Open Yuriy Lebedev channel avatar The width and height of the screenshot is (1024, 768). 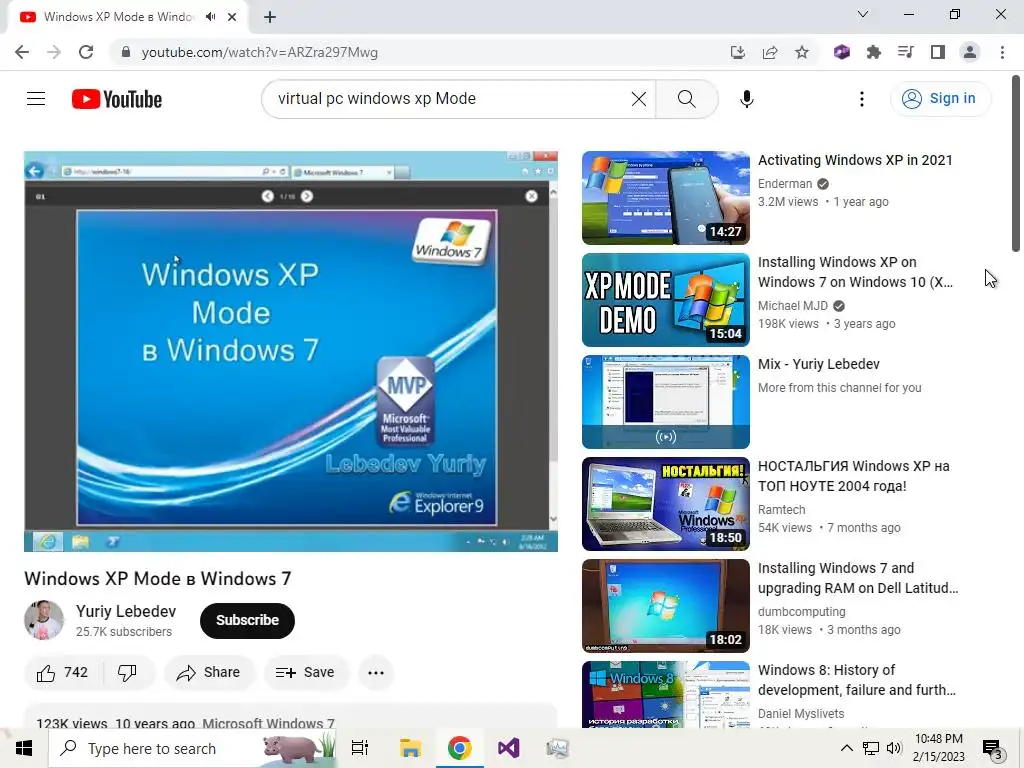coord(44,620)
